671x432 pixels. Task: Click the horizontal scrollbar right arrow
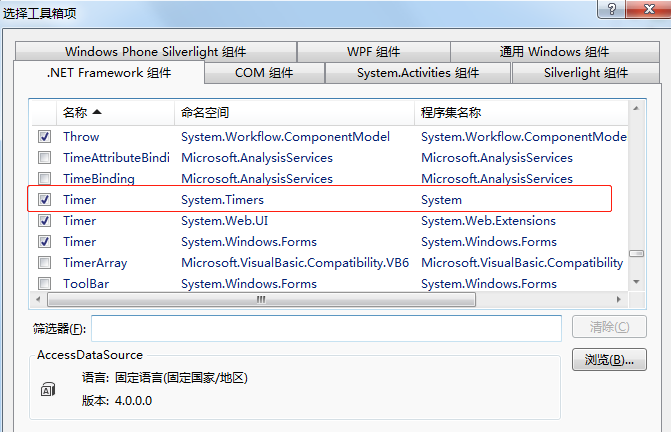click(618, 299)
